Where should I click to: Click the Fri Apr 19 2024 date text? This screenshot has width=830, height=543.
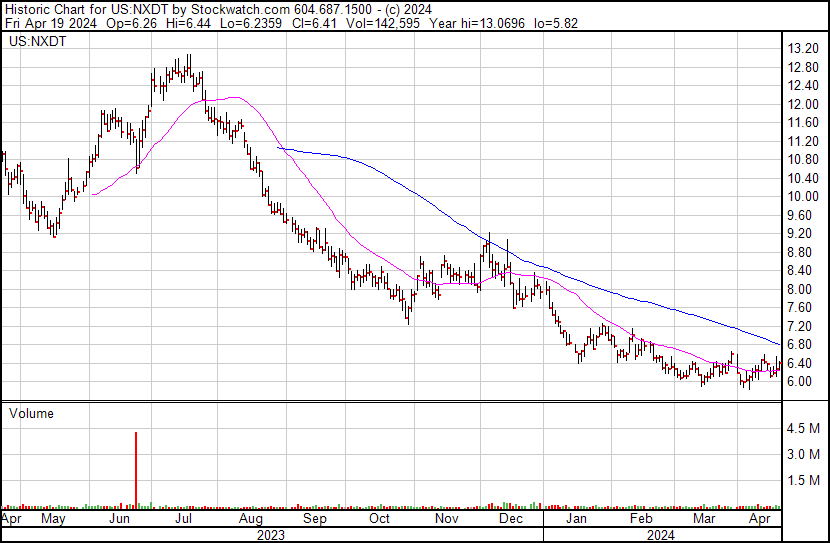click(47, 22)
